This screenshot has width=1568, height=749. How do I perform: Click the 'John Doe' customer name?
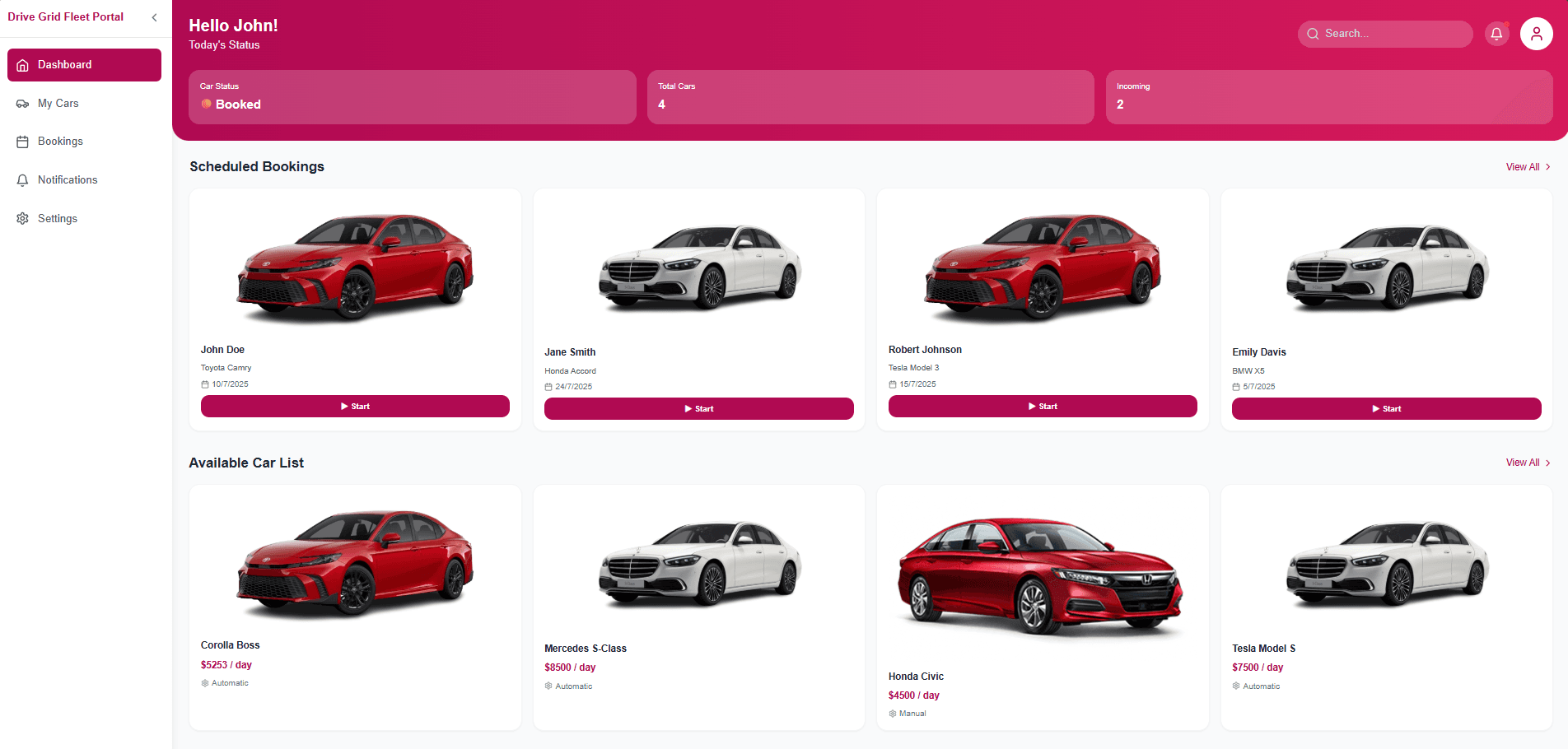(222, 350)
